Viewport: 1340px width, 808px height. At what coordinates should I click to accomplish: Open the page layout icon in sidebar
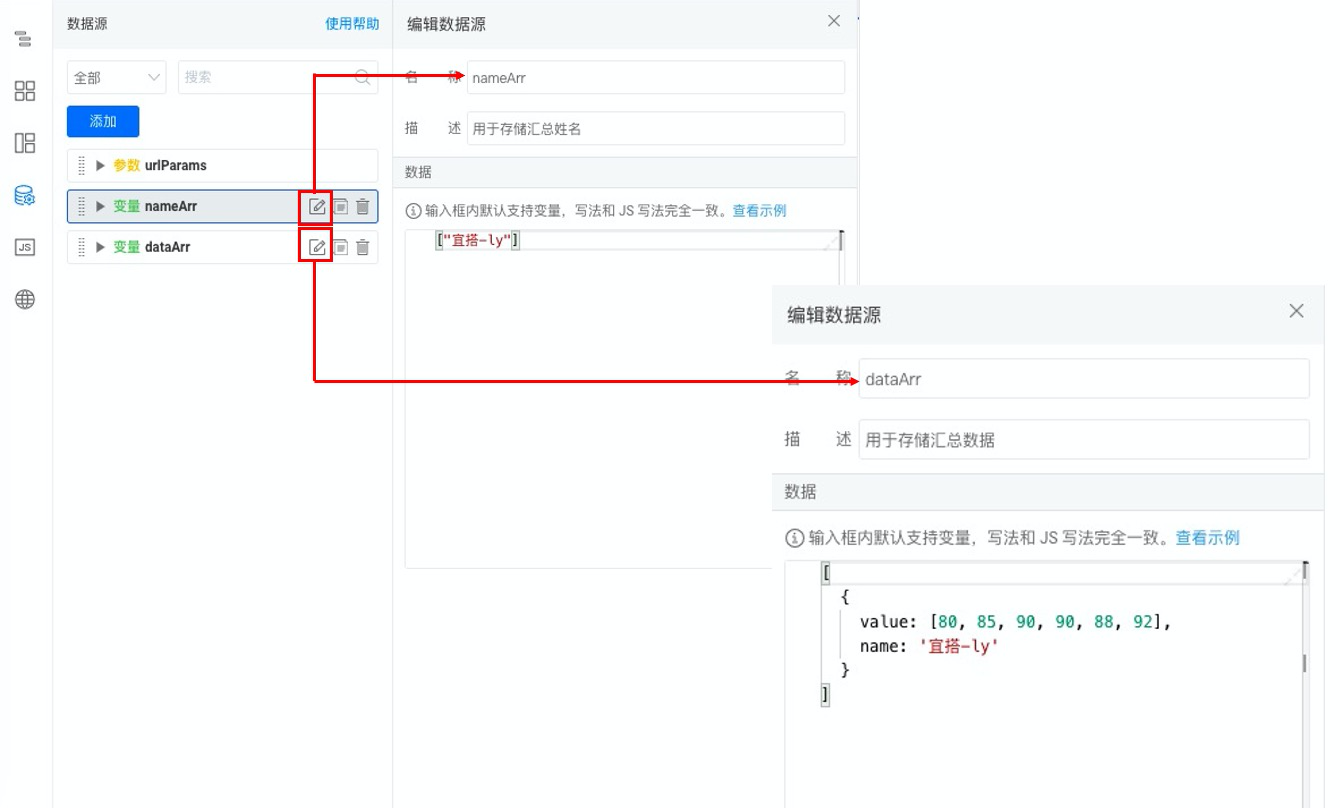(25, 143)
